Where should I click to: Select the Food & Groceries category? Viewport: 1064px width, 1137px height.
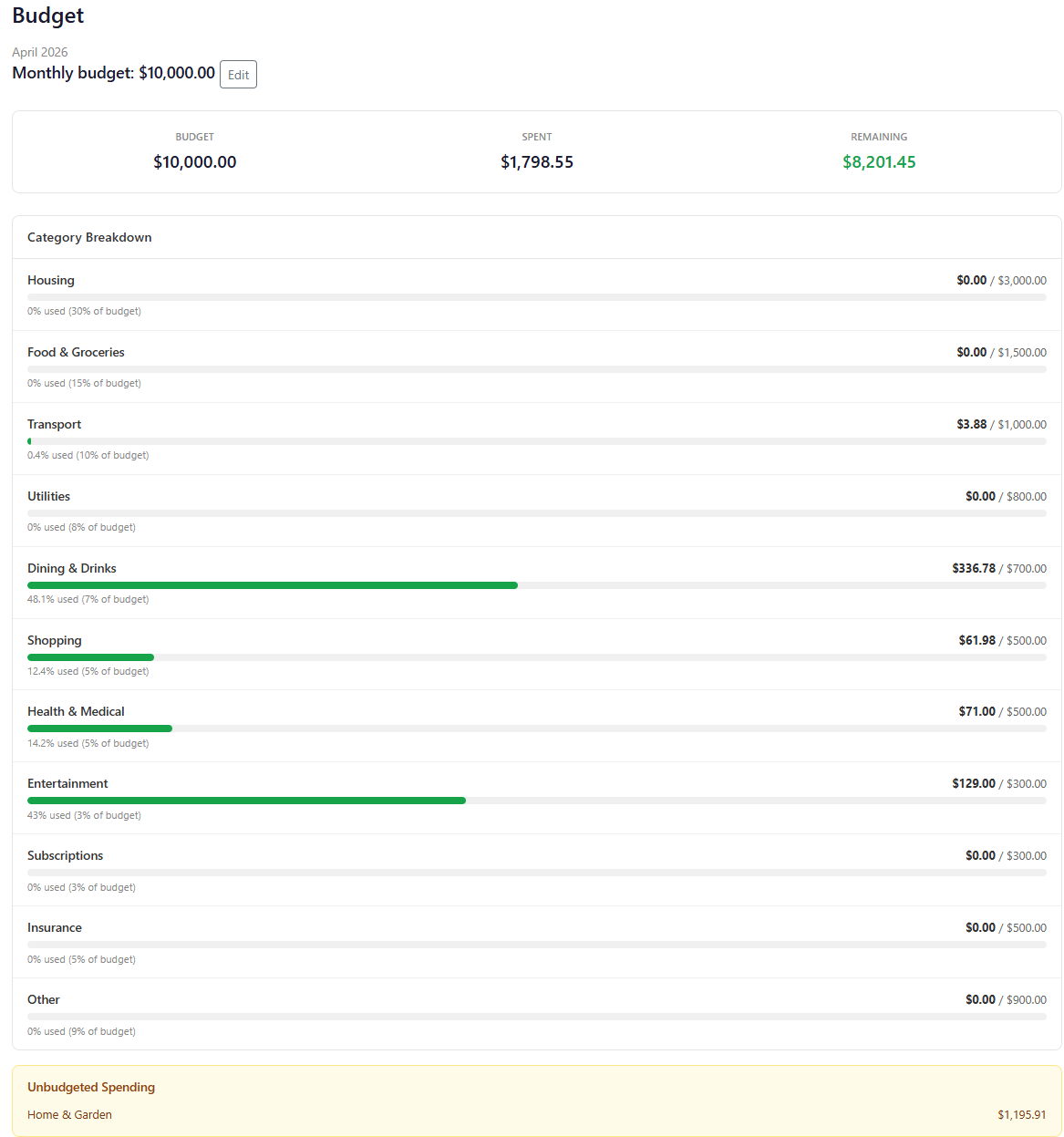pyautogui.click(x=76, y=352)
